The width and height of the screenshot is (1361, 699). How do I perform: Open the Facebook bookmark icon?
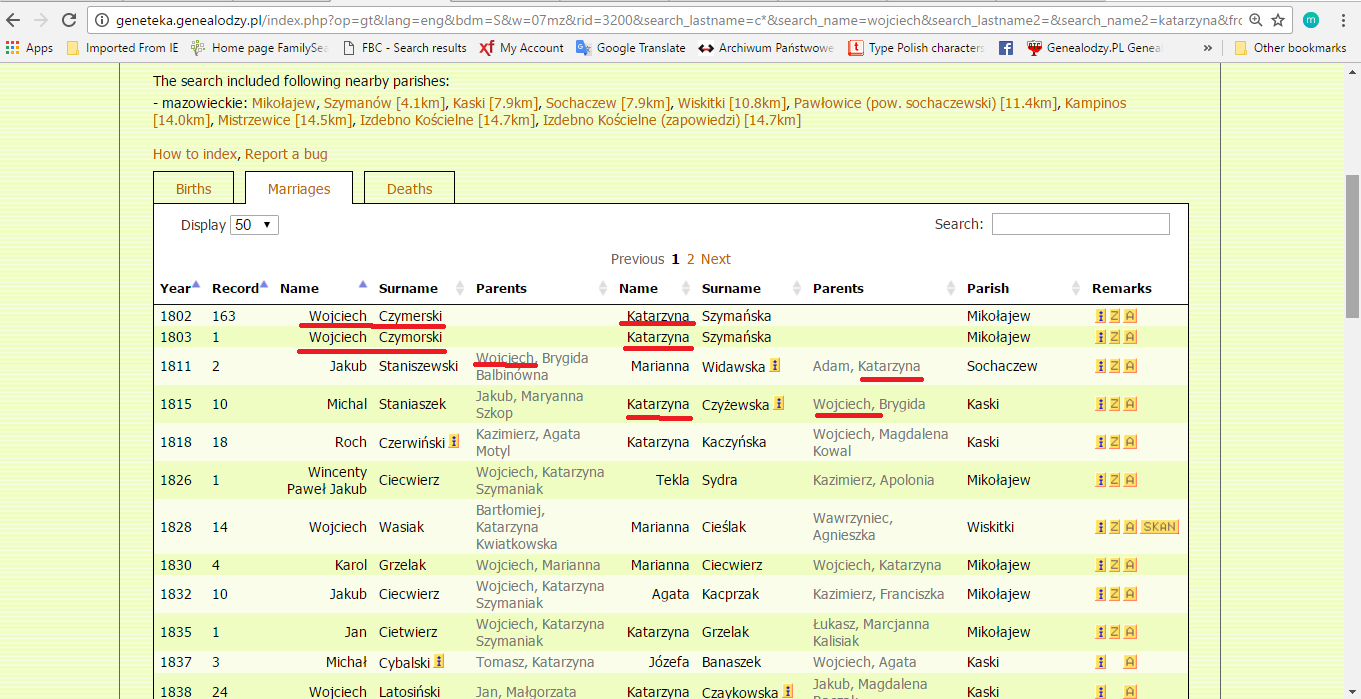1006,48
